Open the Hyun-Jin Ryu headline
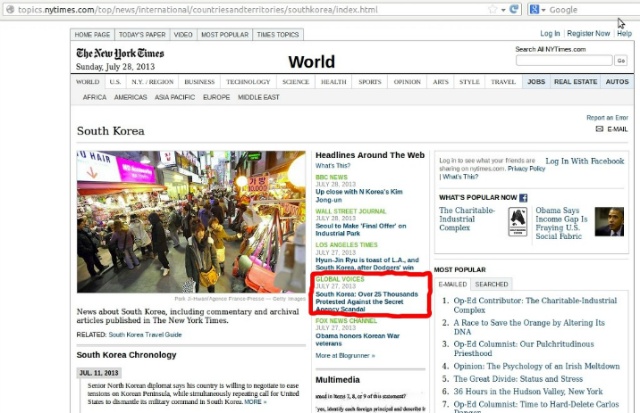This screenshot has height=413, width=640. [367, 264]
